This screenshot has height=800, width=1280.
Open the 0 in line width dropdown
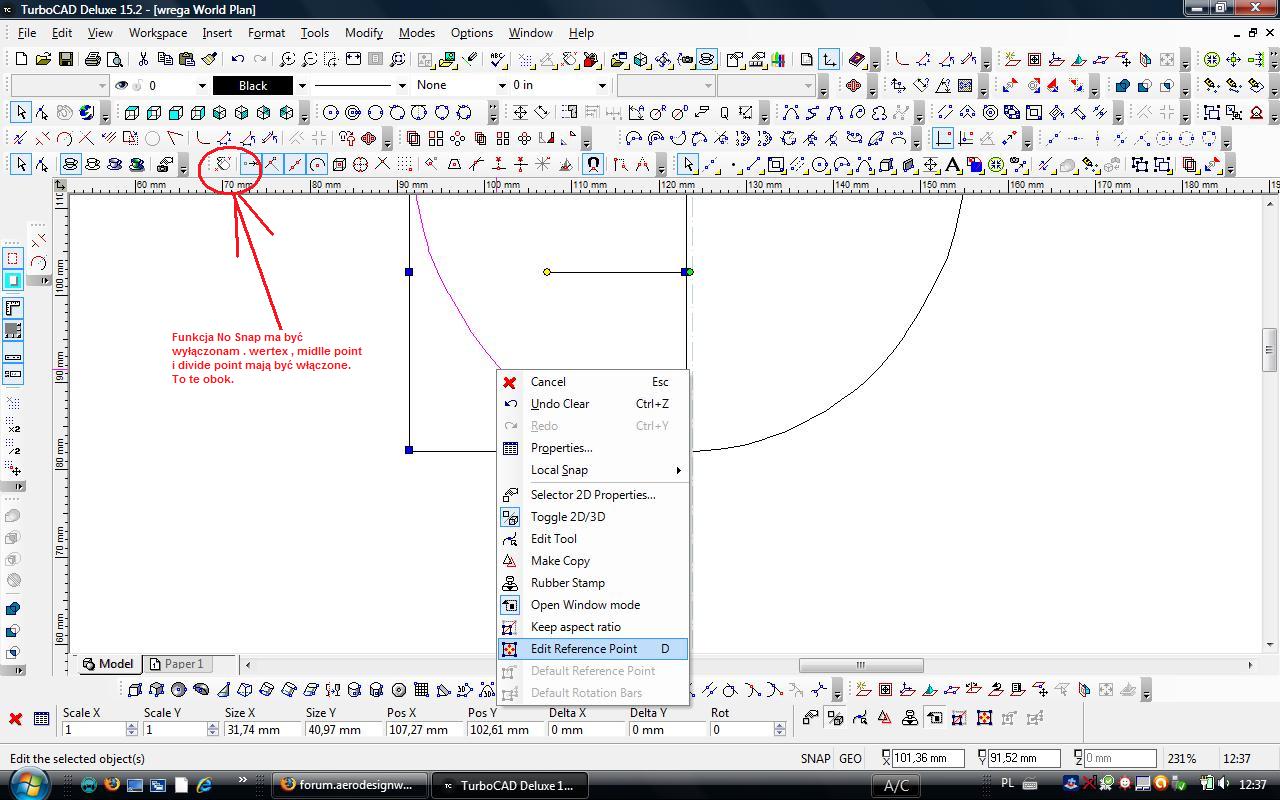pyautogui.click(x=602, y=86)
